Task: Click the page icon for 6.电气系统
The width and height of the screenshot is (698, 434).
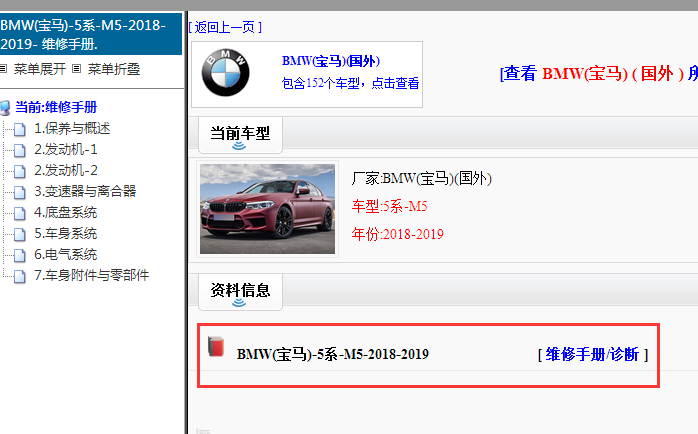Action: (20, 255)
